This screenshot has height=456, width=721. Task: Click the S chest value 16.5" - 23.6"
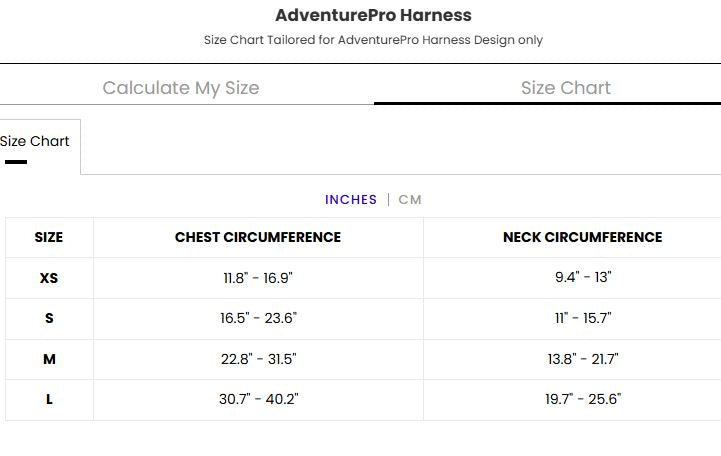click(x=258, y=319)
